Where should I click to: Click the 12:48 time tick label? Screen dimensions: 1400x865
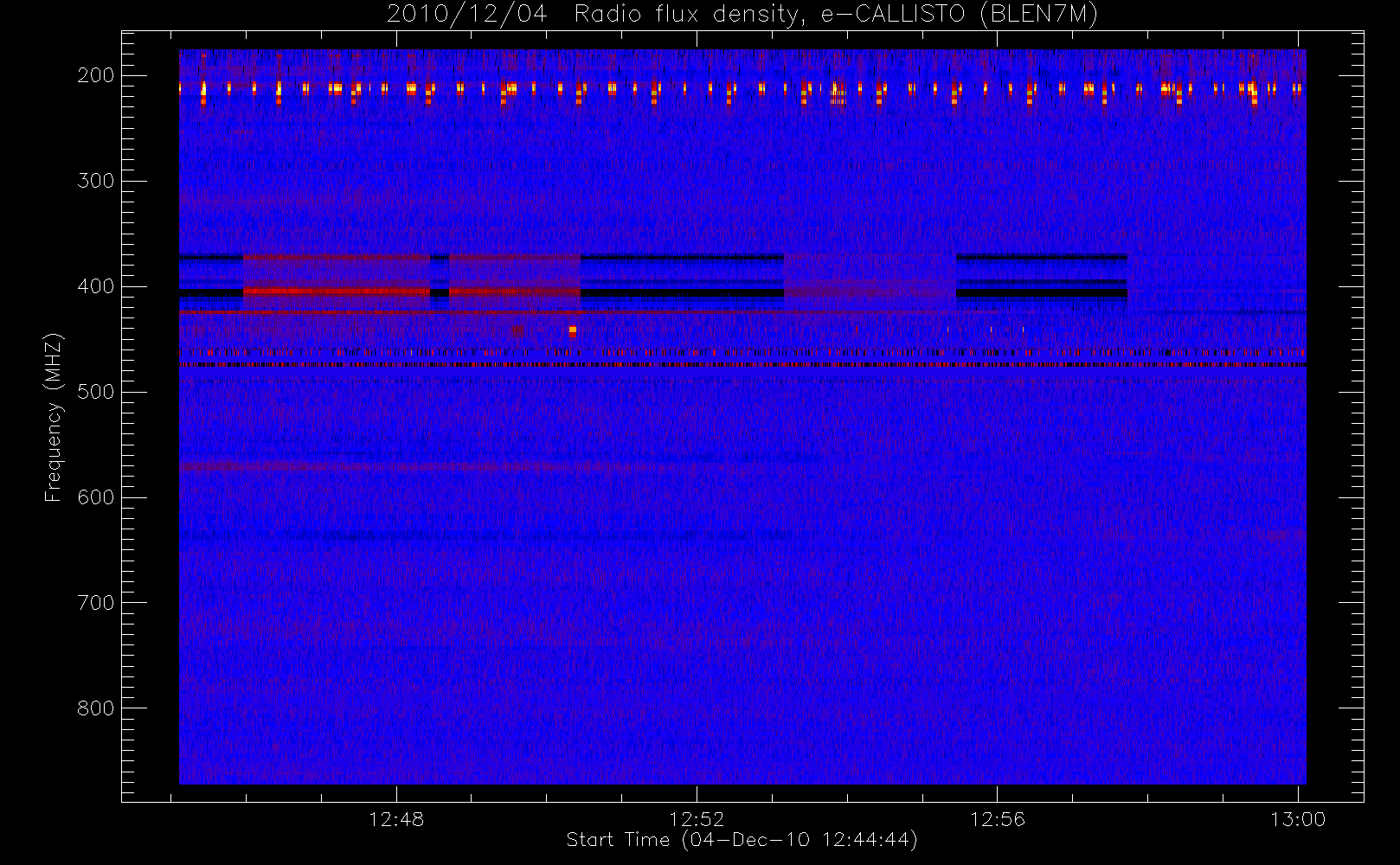tap(396, 819)
